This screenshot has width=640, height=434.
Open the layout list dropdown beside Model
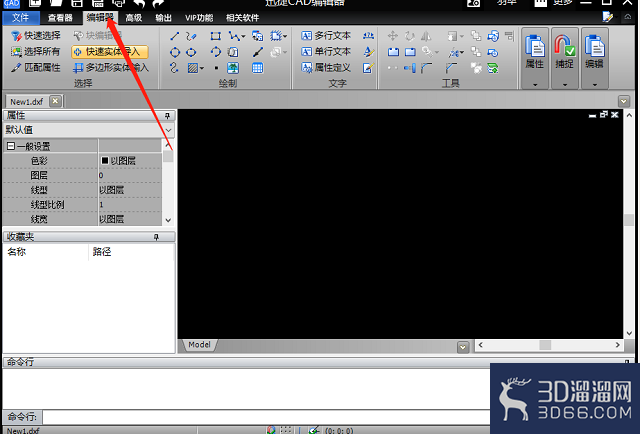(463, 347)
